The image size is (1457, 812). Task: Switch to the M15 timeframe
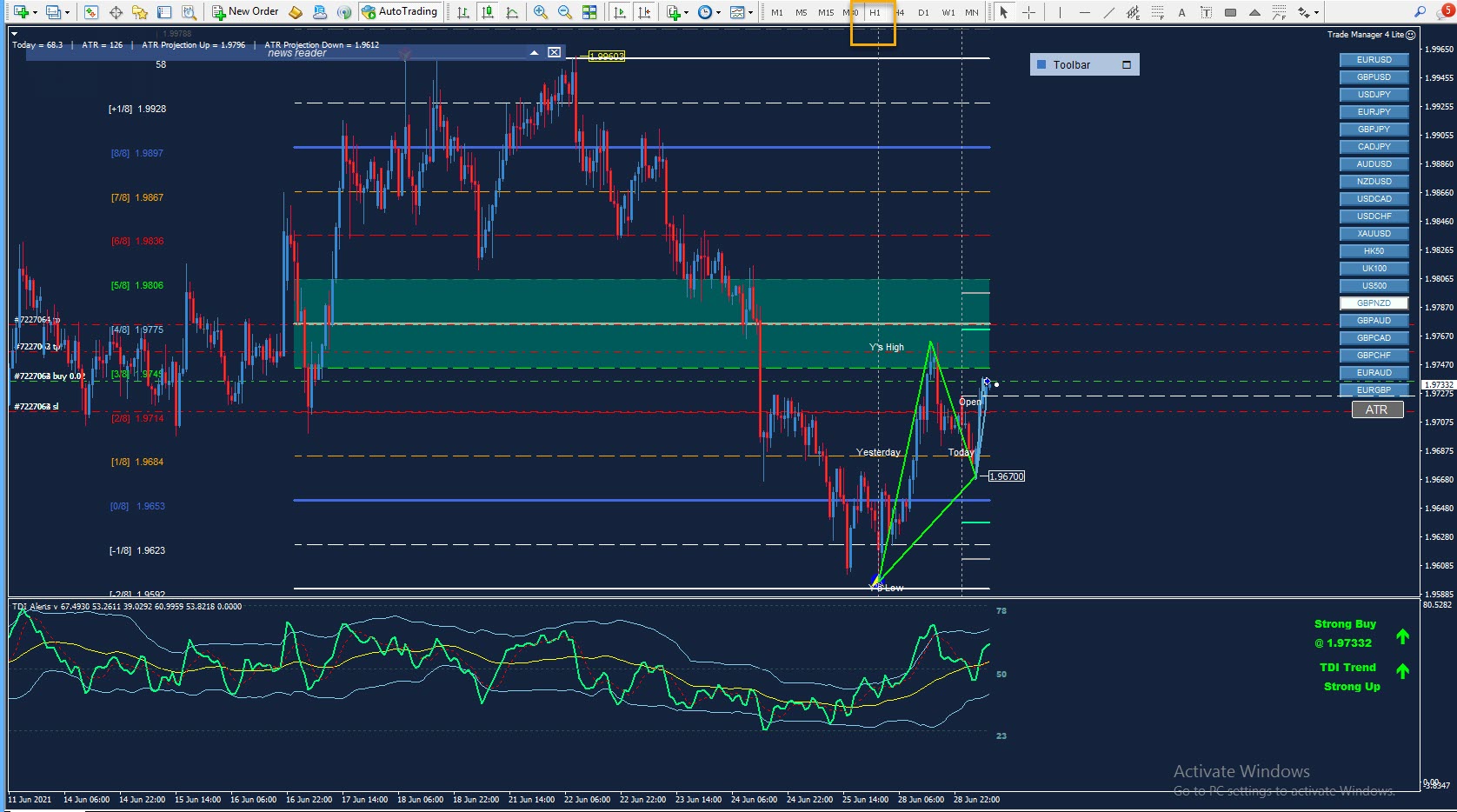coord(826,12)
